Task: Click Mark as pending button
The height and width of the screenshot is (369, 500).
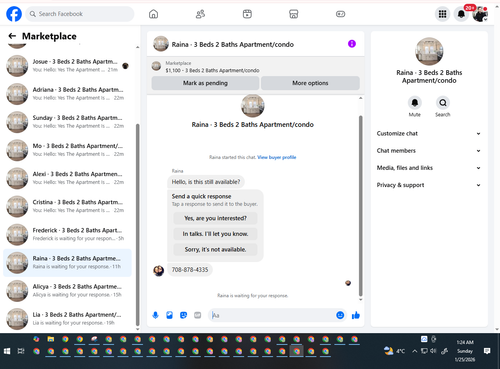Action: click(205, 83)
